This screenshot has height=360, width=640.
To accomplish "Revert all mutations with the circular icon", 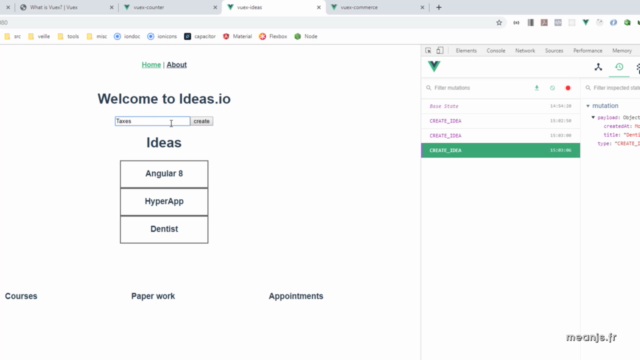I will click(x=552, y=88).
